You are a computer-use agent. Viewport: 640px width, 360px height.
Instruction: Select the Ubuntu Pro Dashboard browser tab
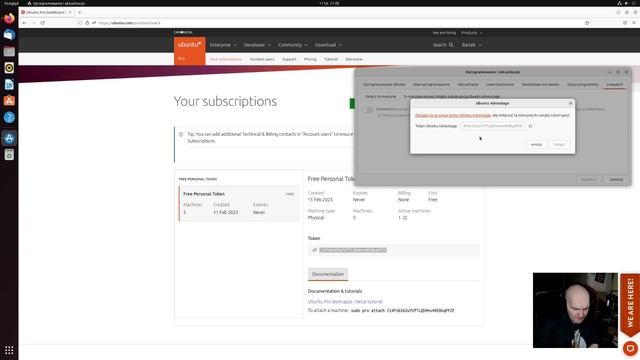click(x=46, y=12)
